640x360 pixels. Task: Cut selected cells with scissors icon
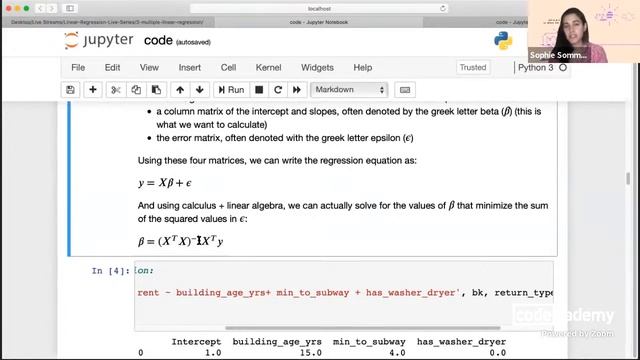click(x=116, y=90)
